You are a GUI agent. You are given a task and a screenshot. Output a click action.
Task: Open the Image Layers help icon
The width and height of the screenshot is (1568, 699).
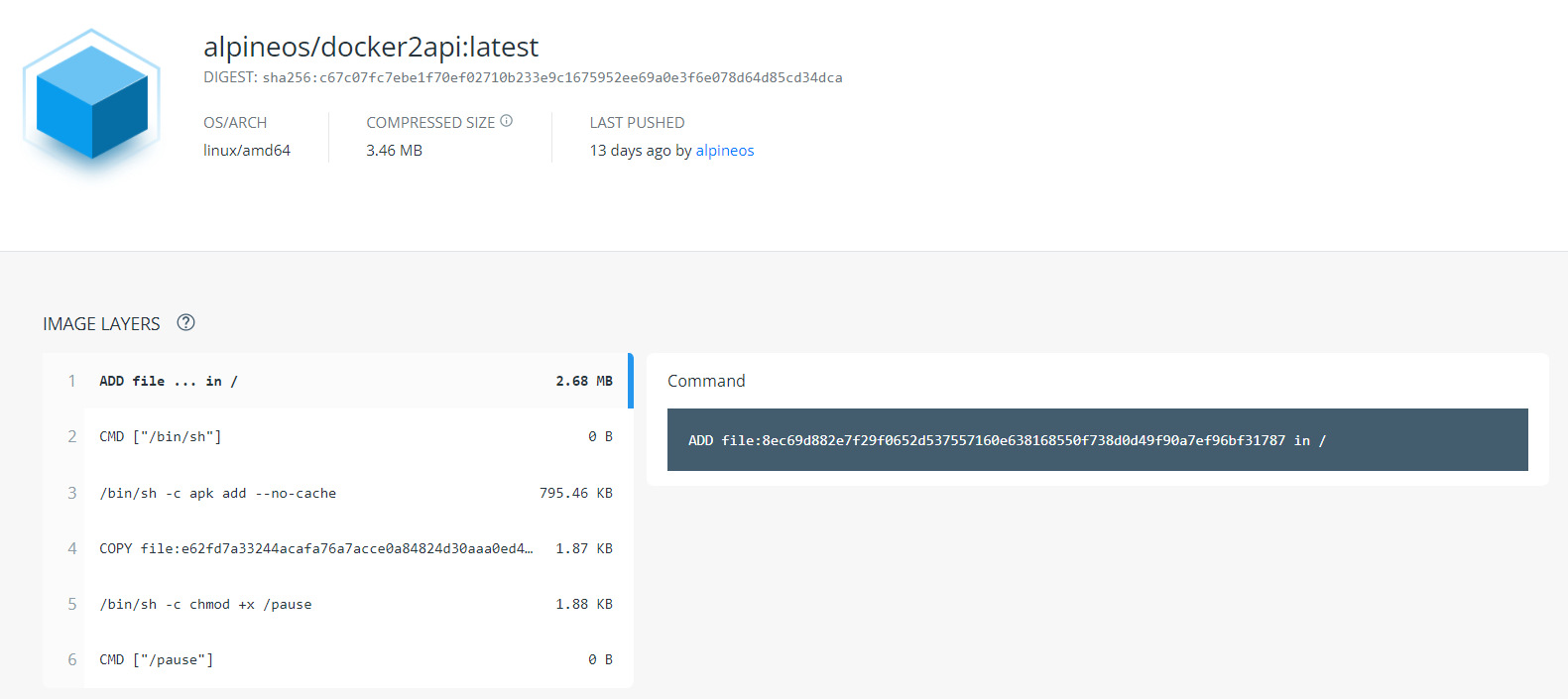click(x=185, y=322)
